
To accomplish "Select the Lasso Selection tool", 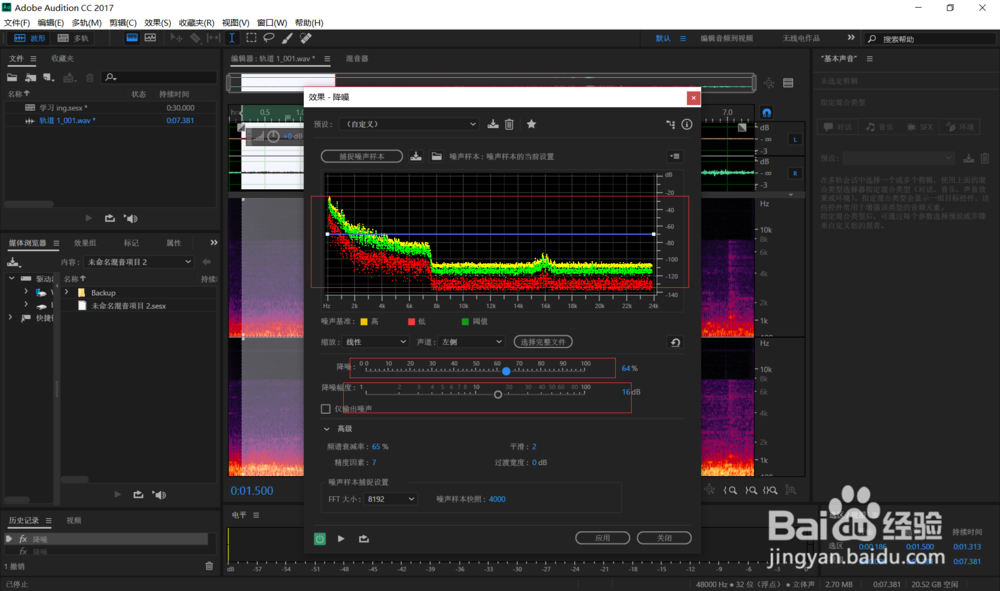I will coord(269,38).
